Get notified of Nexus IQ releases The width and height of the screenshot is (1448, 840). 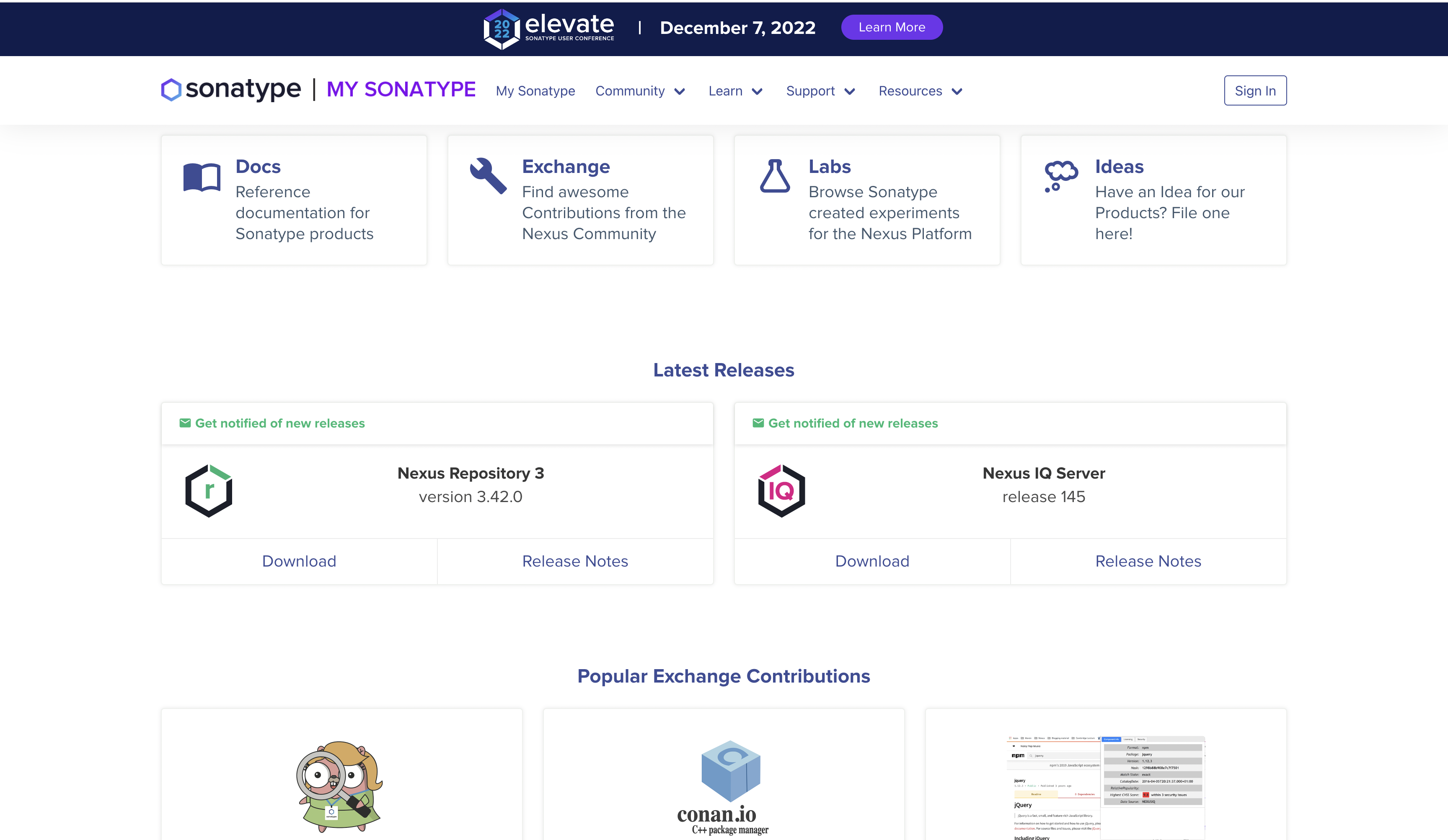(x=853, y=423)
